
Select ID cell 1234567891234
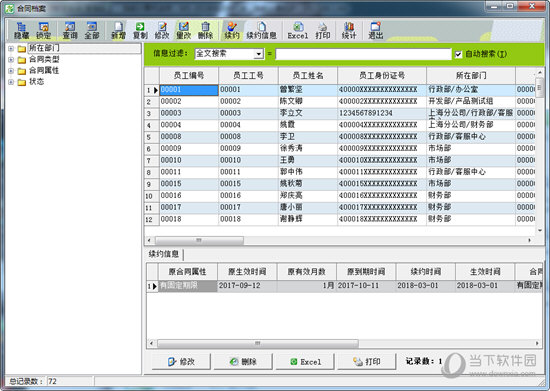pyautogui.click(x=382, y=113)
